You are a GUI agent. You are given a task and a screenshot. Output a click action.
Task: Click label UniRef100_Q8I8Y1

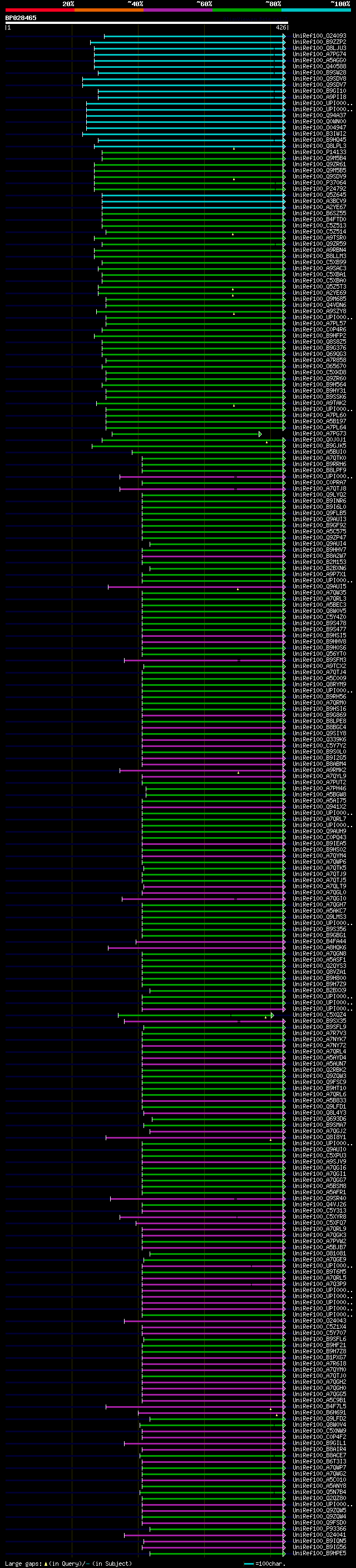point(319,1137)
